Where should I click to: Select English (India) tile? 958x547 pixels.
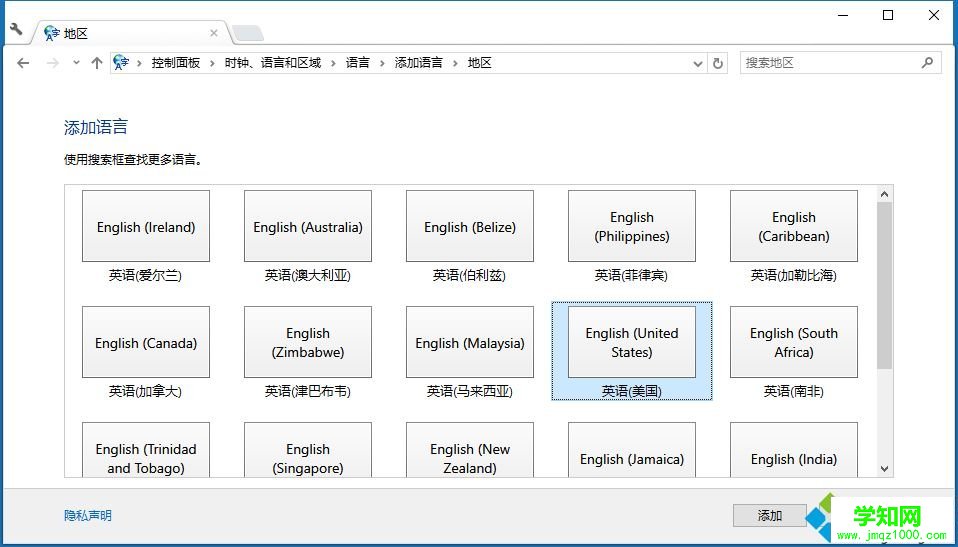pyautogui.click(x=794, y=450)
